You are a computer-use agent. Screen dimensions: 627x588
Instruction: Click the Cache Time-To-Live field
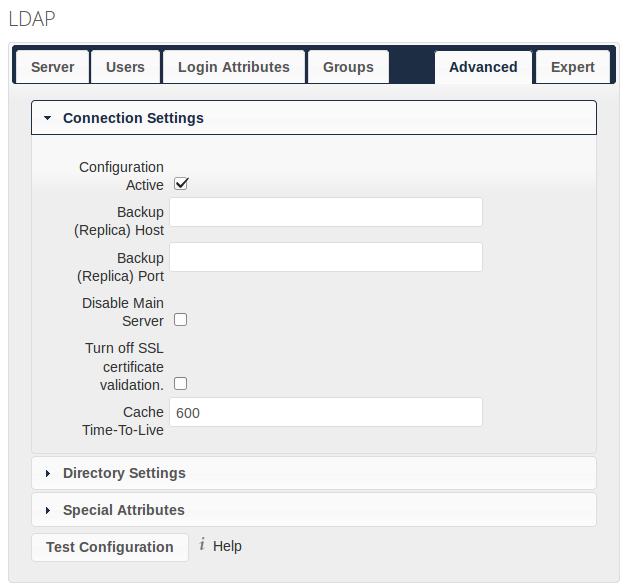pyautogui.click(x=326, y=412)
